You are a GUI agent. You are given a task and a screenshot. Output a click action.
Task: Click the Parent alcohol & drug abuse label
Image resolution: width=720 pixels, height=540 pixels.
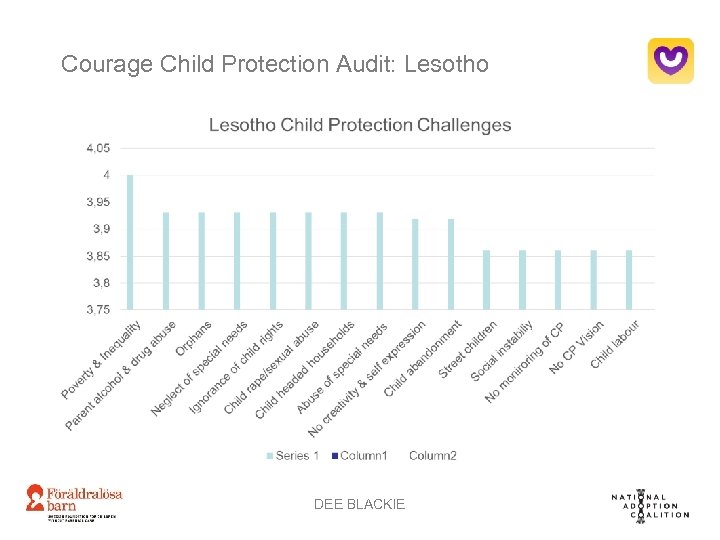[x=122, y=377]
